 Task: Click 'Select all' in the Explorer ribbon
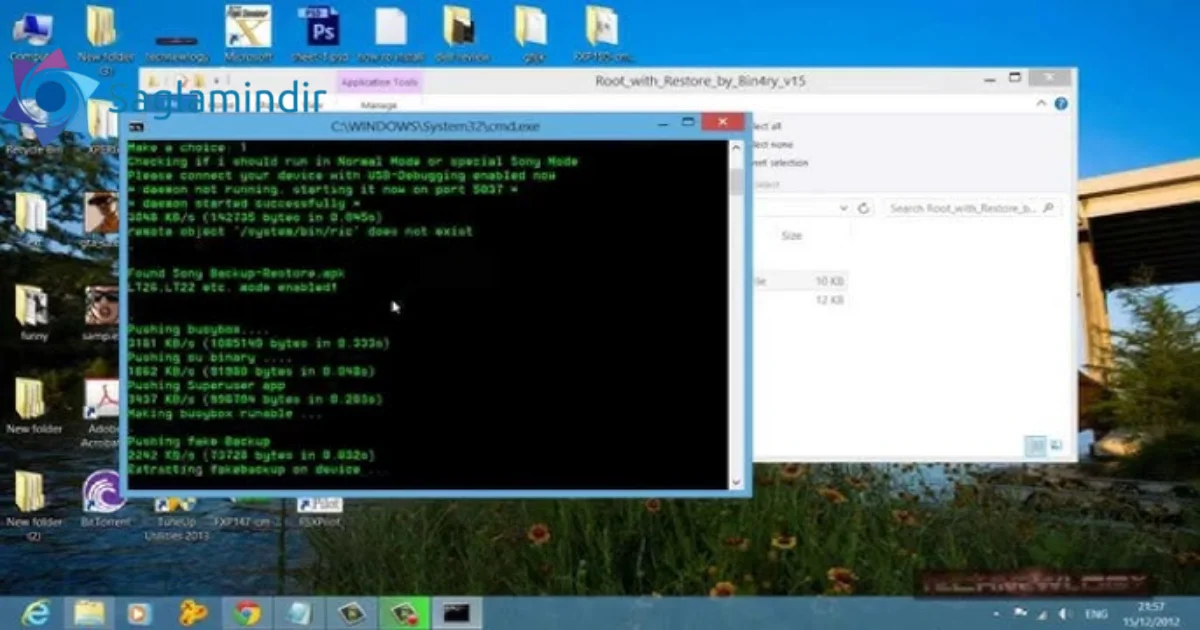coord(765,126)
